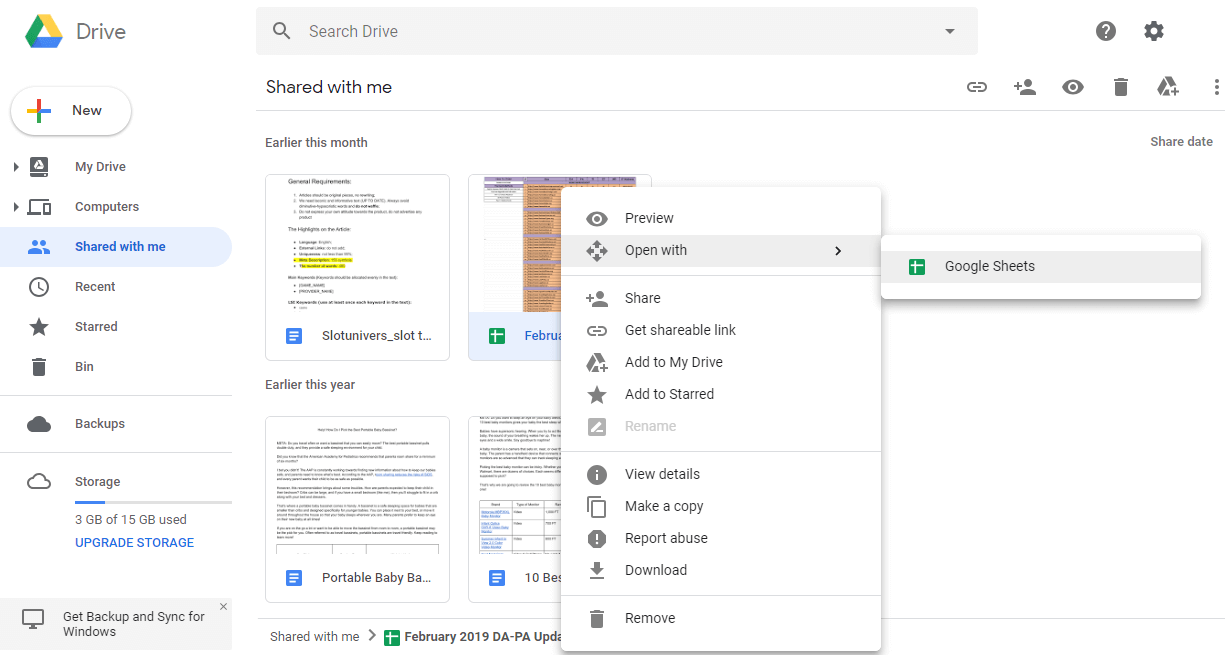Viewport: 1225px width, 655px height.
Task: Click the New button
Action: coord(70,110)
